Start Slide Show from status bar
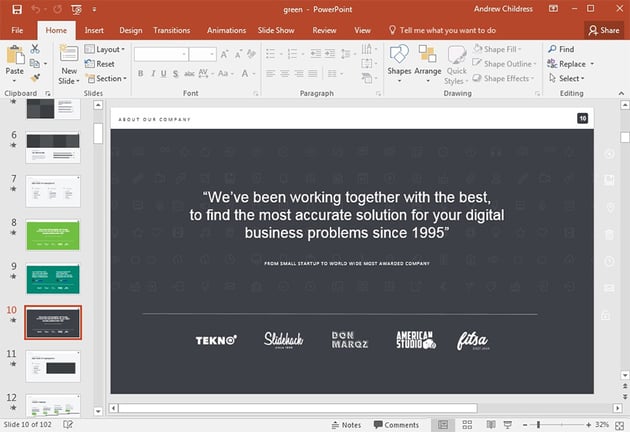The image size is (630, 432). [507, 425]
